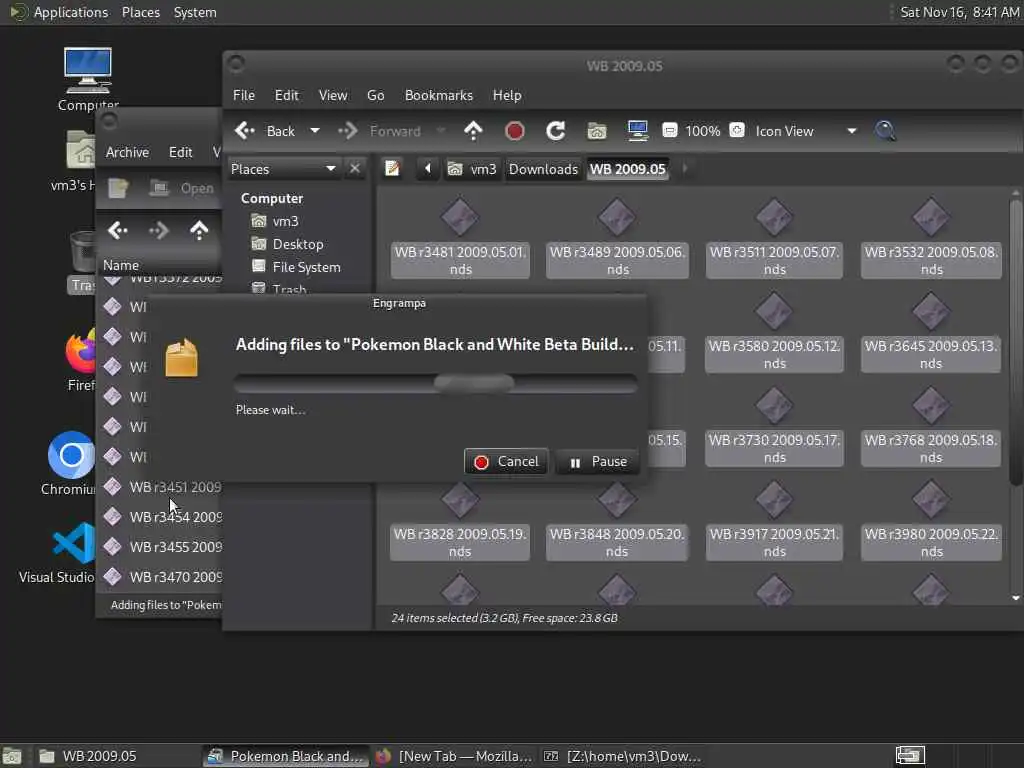Click the red Stop loading icon

tap(515, 131)
